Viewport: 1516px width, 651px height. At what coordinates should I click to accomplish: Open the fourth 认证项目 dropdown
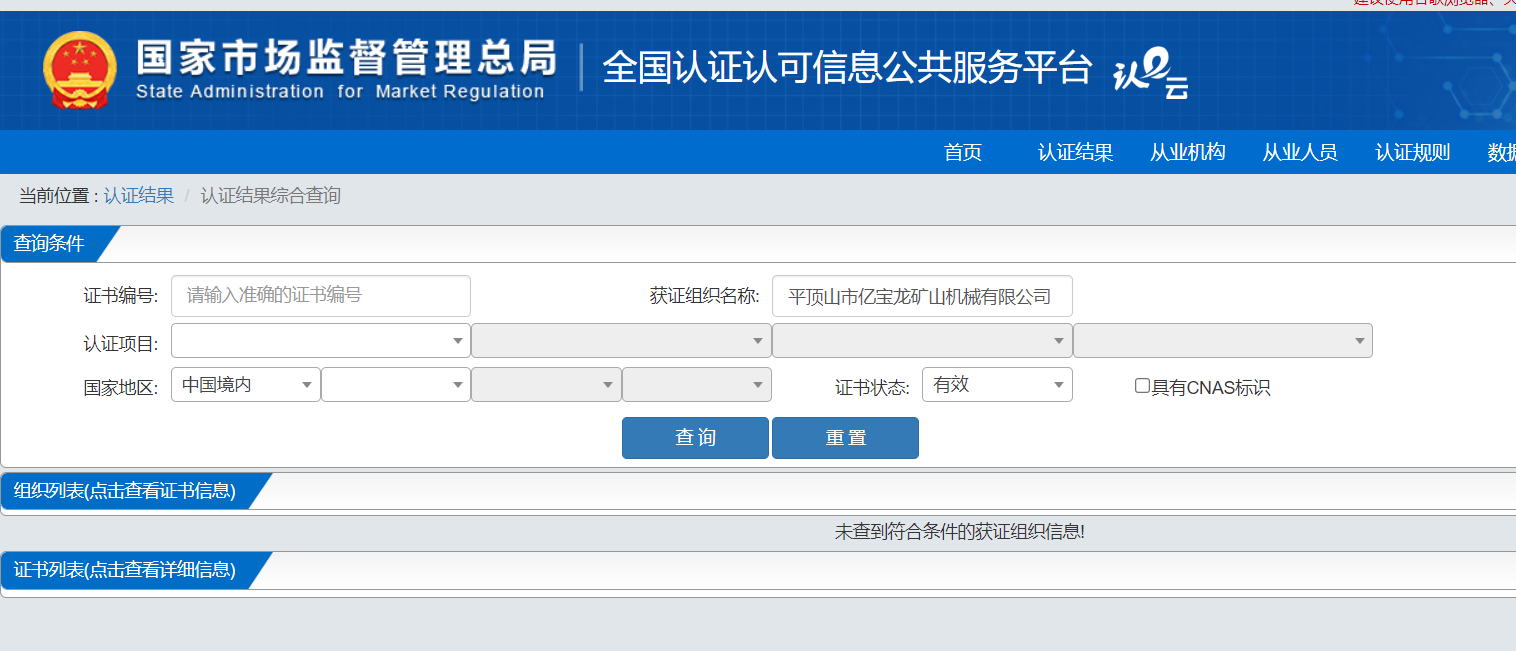tap(1223, 340)
